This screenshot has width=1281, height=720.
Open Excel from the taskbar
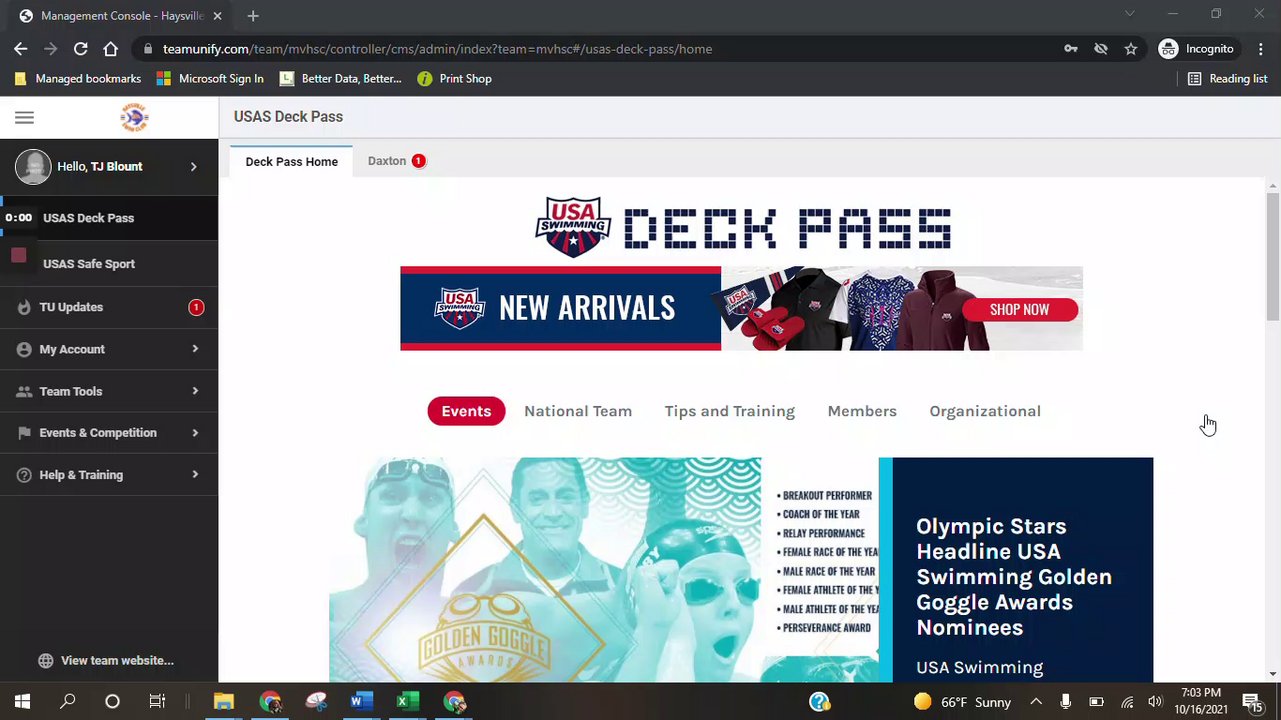(407, 702)
